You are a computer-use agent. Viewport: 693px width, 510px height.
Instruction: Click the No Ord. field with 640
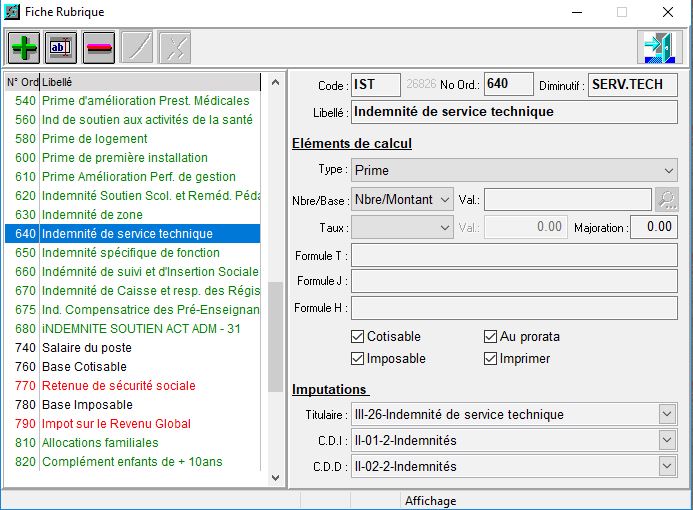click(x=509, y=84)
